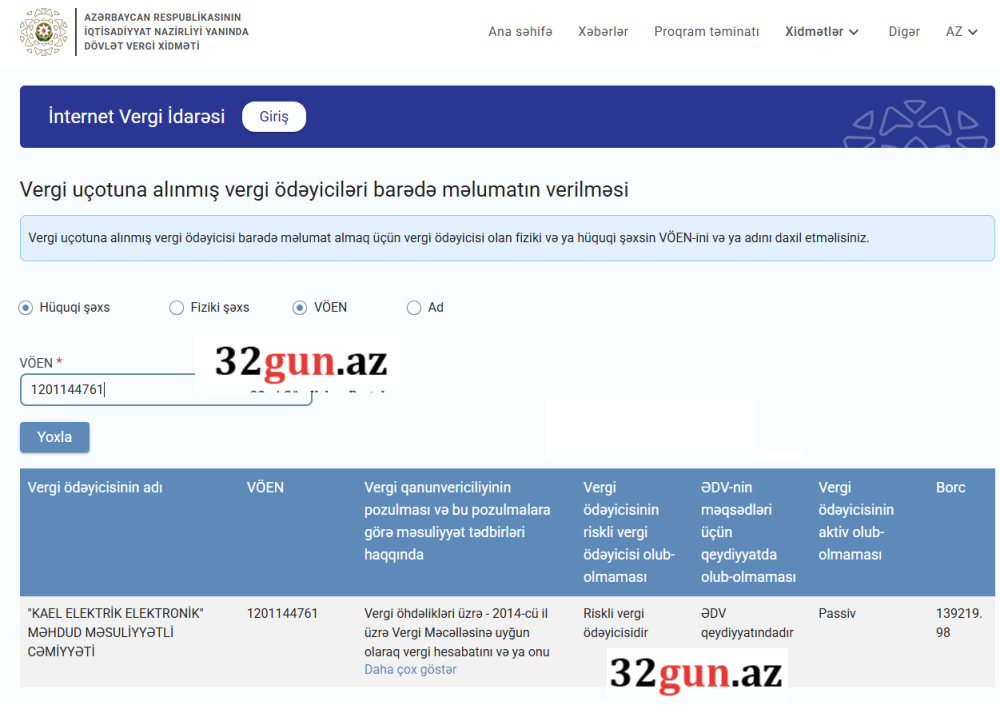Open the Proqram təminatı menu item

(706, 32)
